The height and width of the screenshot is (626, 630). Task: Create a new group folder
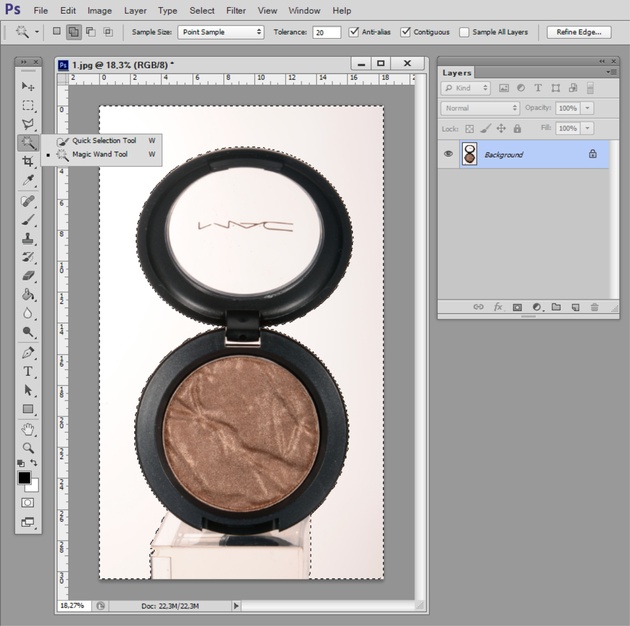(x=556, y=307)
